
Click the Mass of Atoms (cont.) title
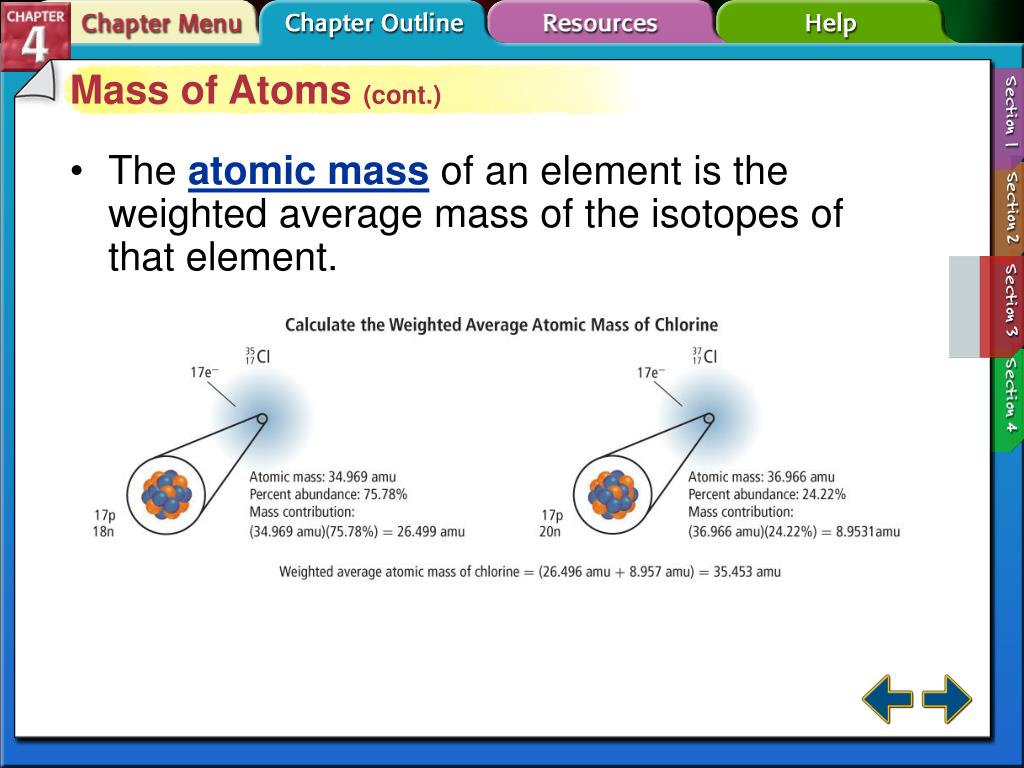255,91
